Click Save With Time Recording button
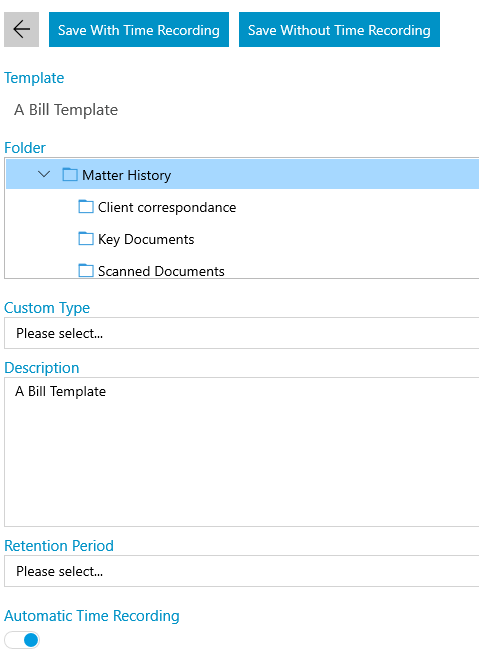 [139, 30]
